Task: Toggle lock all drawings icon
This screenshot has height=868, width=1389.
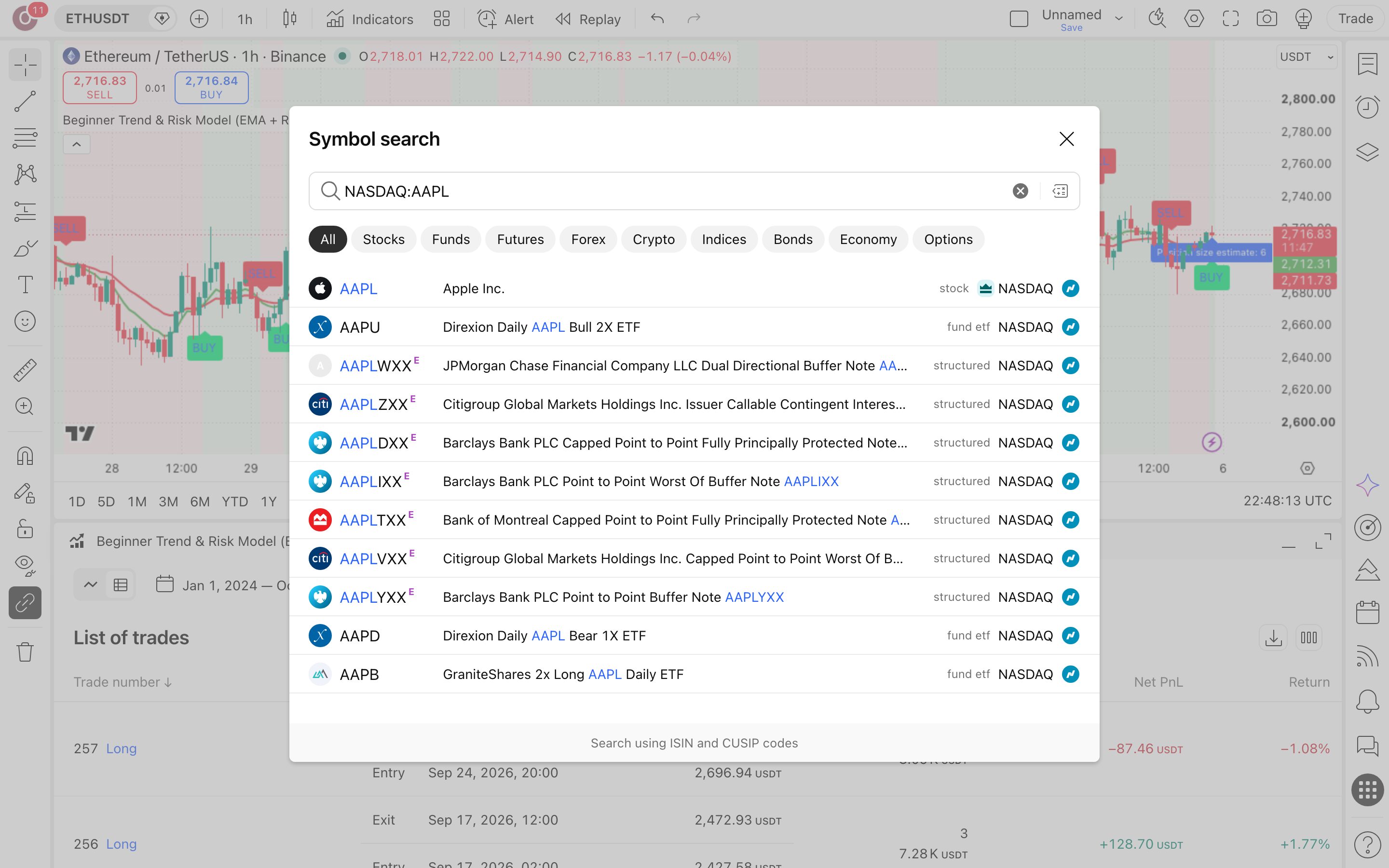Action: pyautogui.click(x=25, y=529)
